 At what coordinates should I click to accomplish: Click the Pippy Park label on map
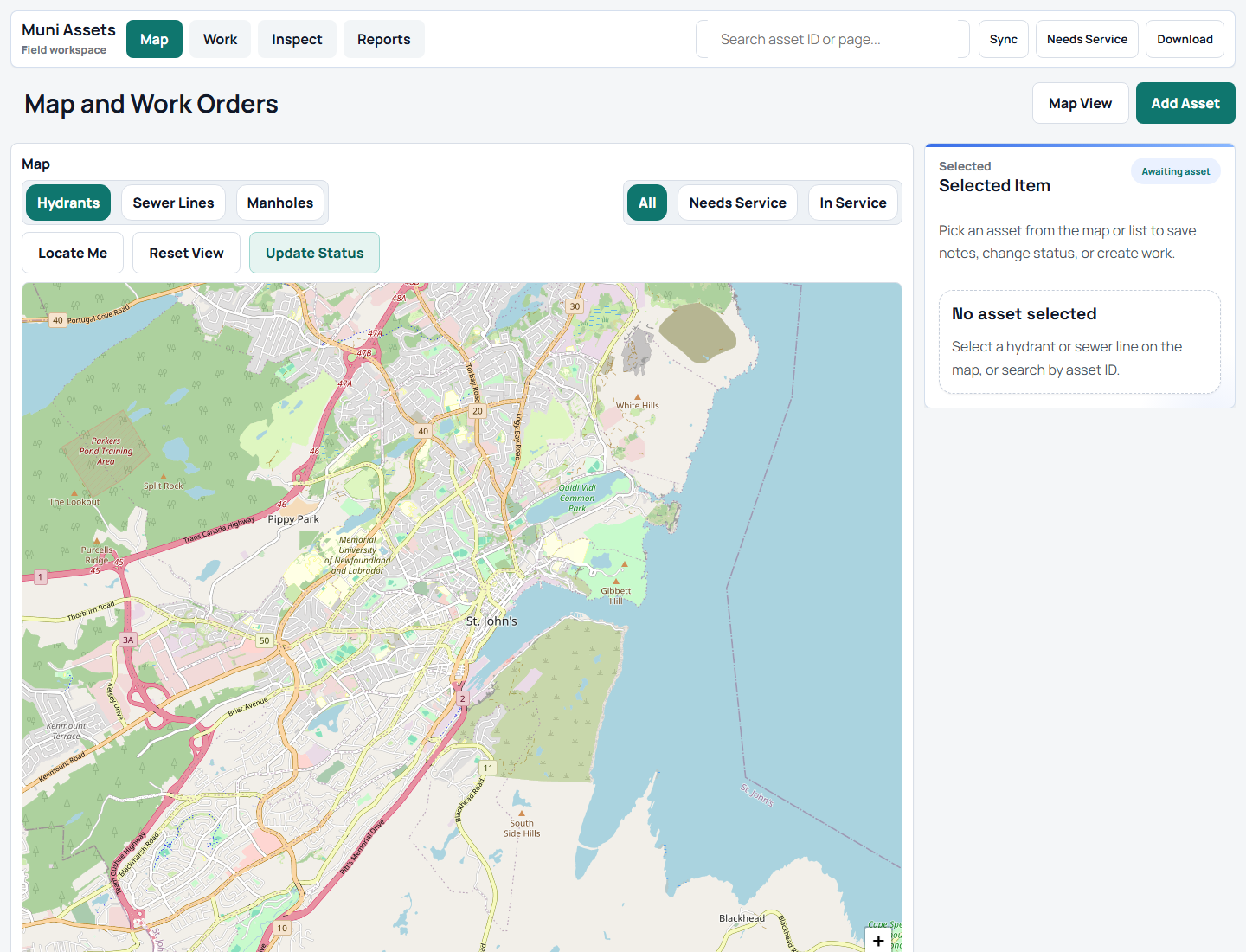(293, 519)
